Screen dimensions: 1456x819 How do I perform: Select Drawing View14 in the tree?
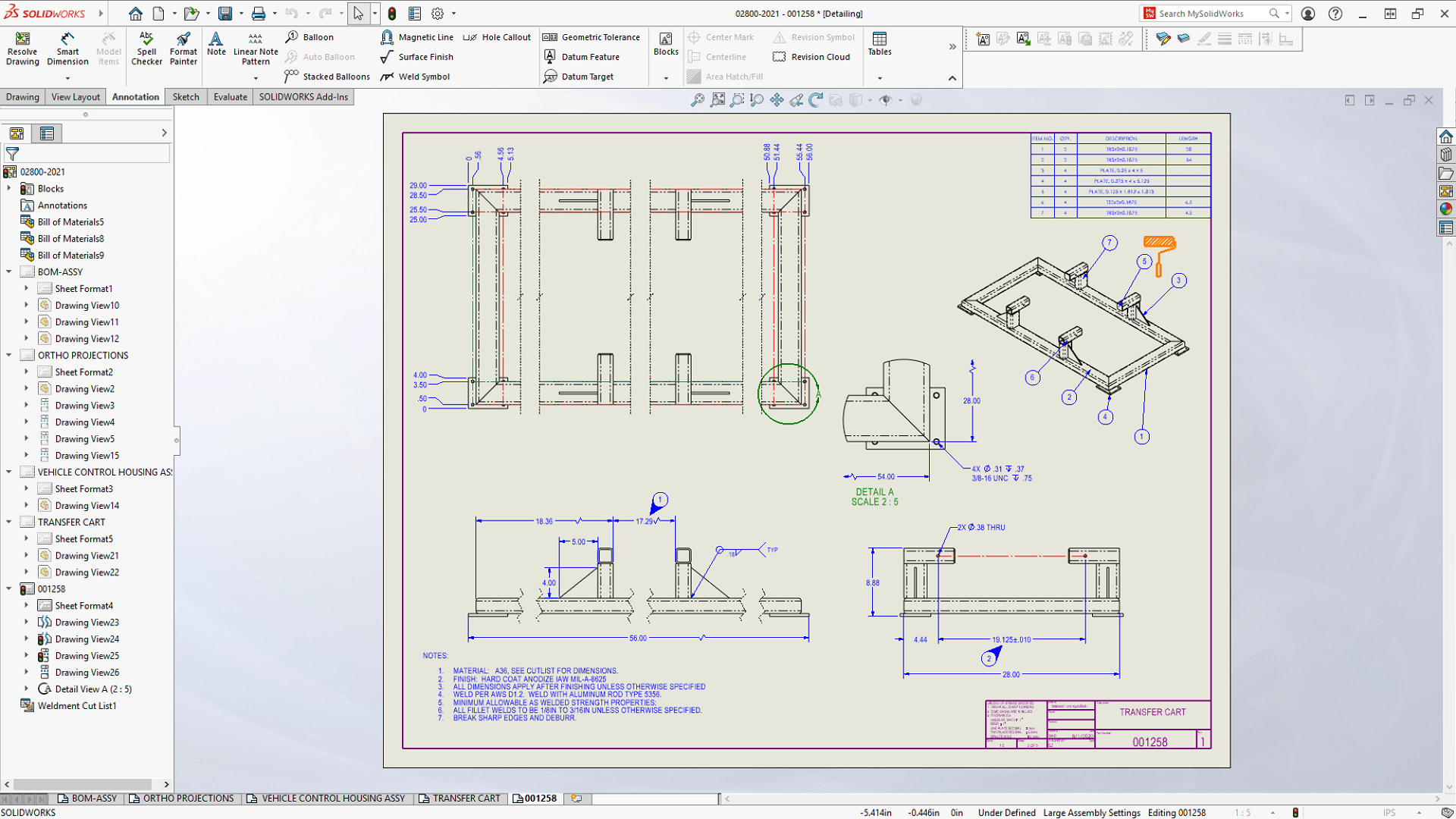(86, 506)
